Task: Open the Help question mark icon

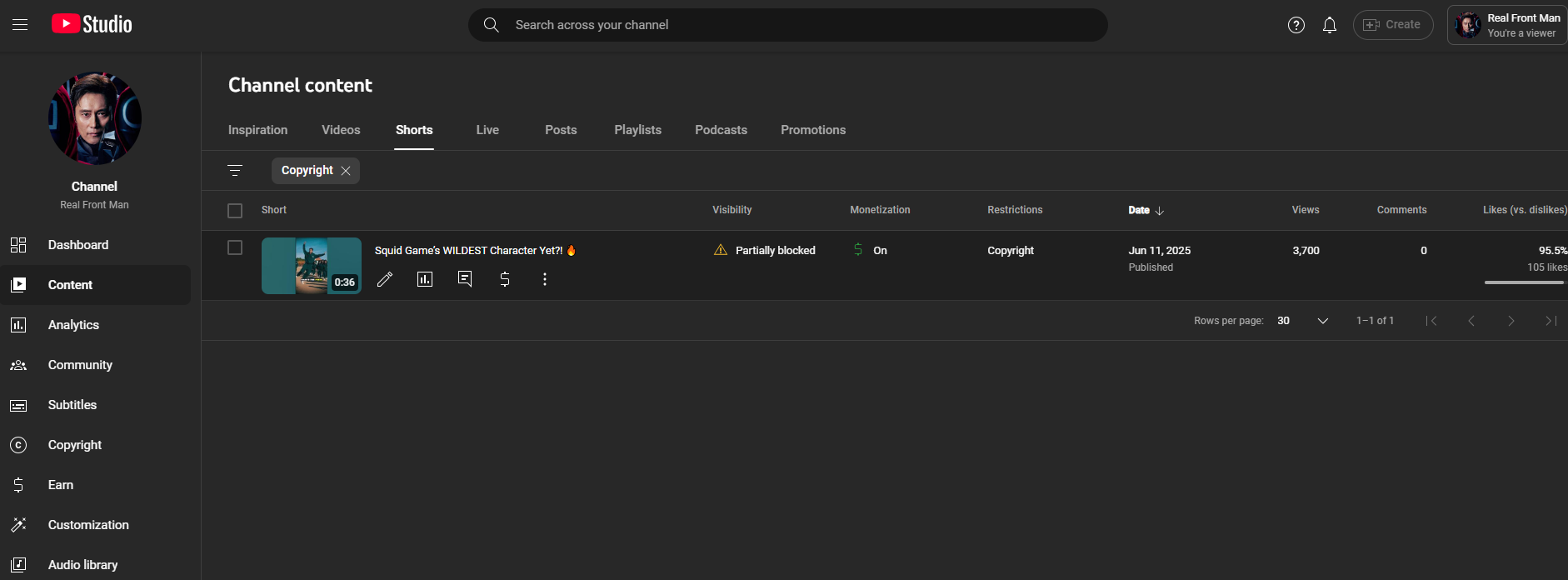Action: click(1296, 25)
